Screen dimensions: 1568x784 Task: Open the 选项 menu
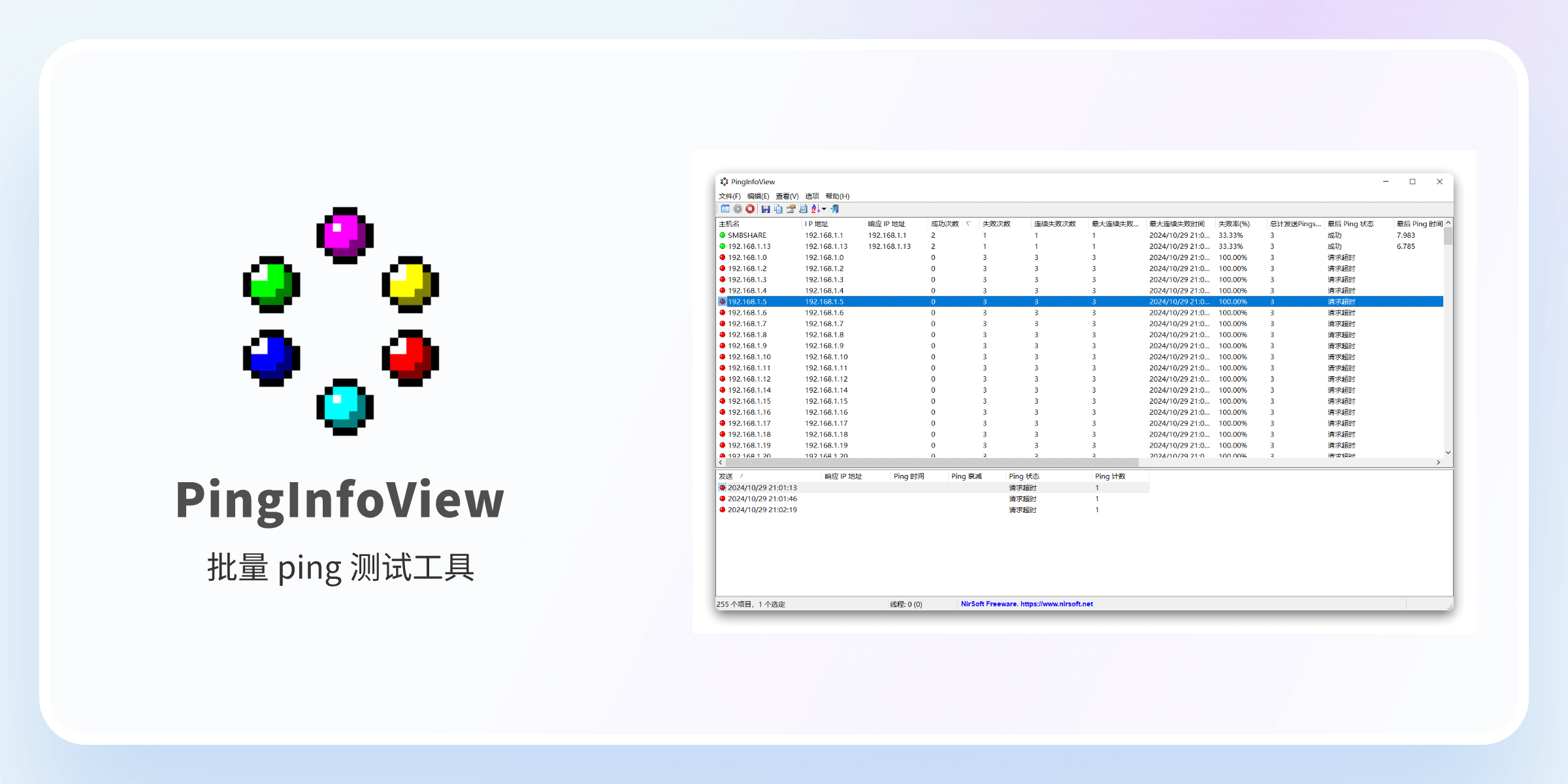click(812, 196)
